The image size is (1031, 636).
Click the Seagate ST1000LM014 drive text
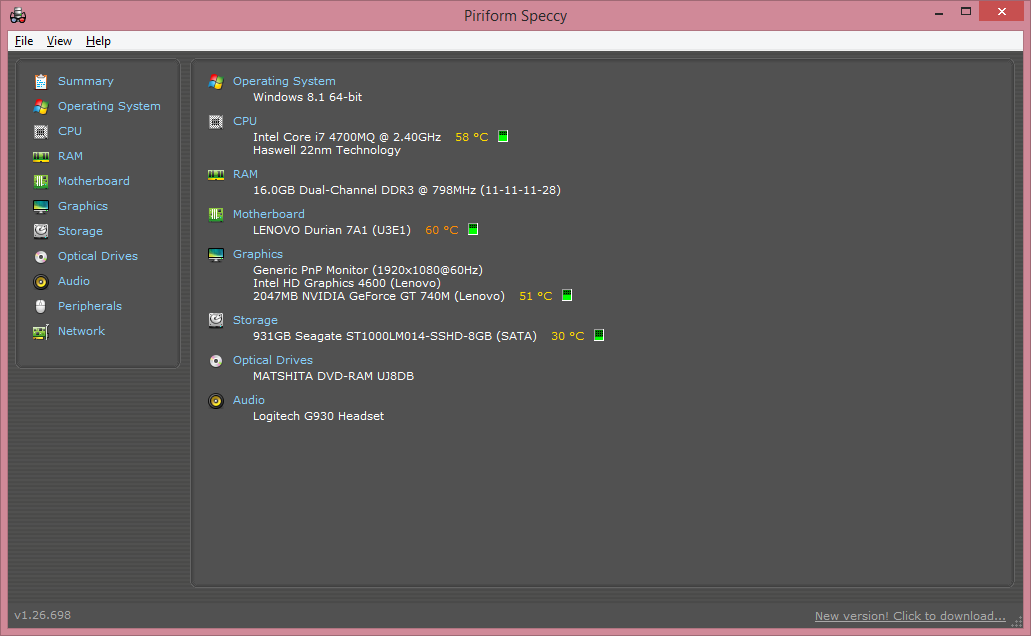click(x=393, y=335)
